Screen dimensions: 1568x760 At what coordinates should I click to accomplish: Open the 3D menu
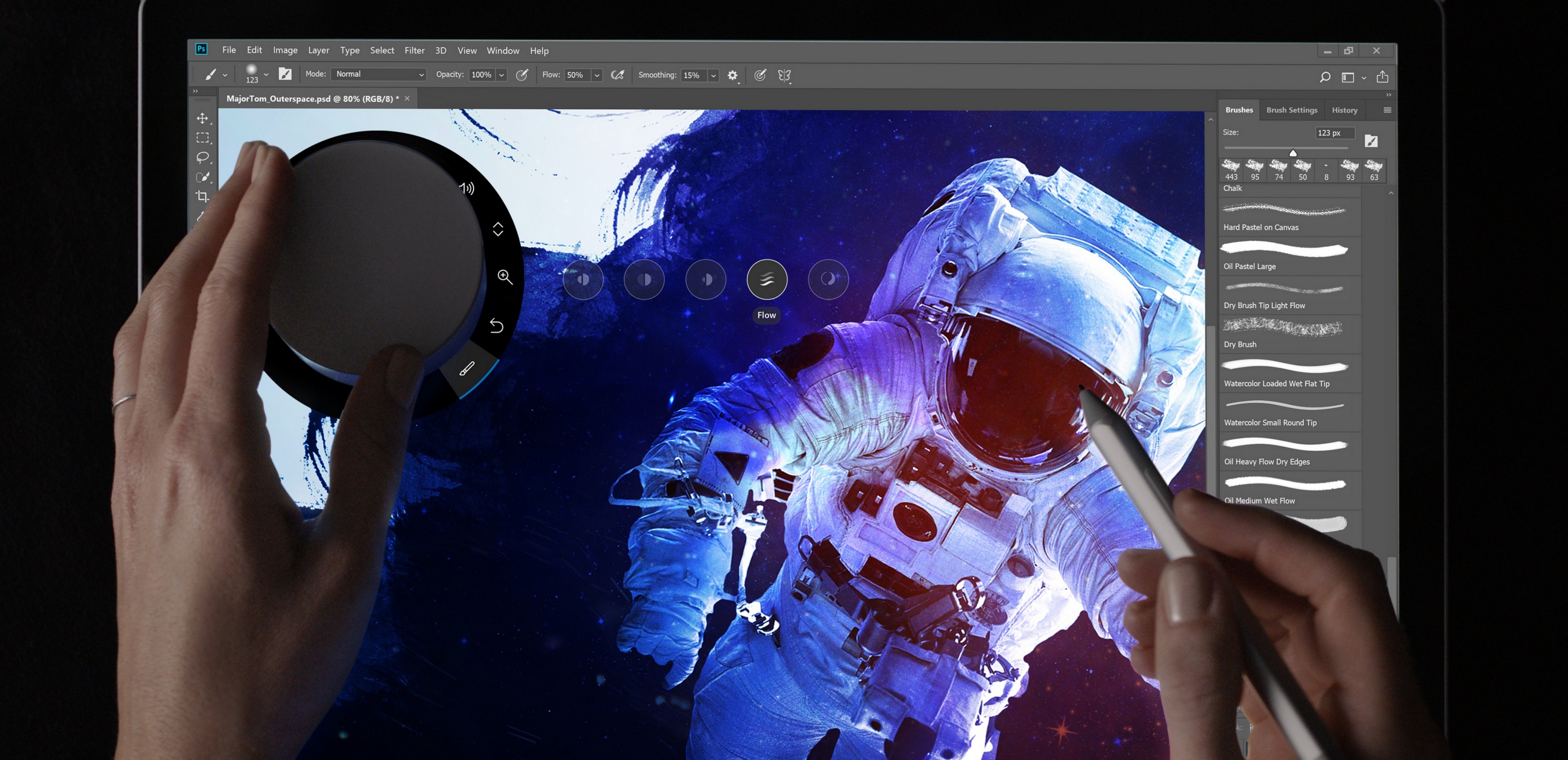441,51
